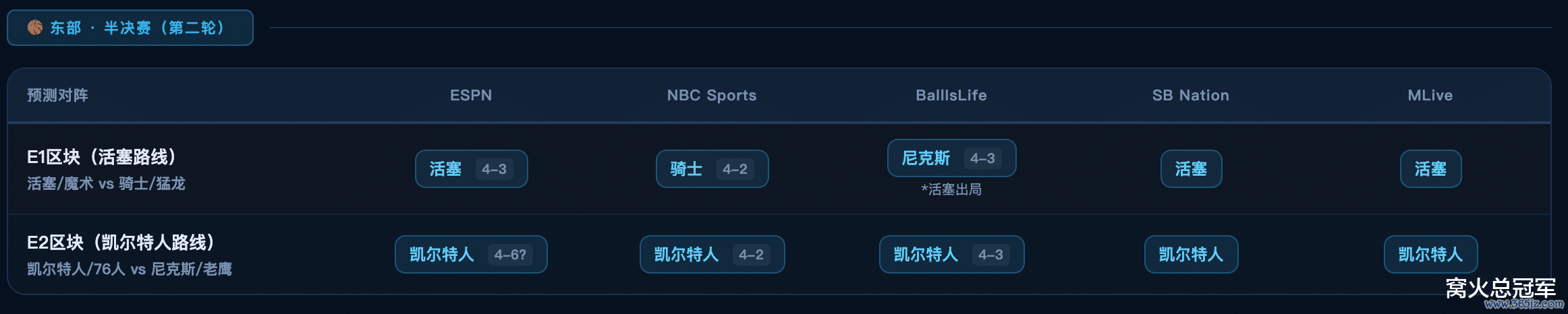This screenshot has height=314, width=1568.
Task: Select the 东部 · 半决赛（第二轮）header tab
Action: pyautogui.click(x=130, y=28)
